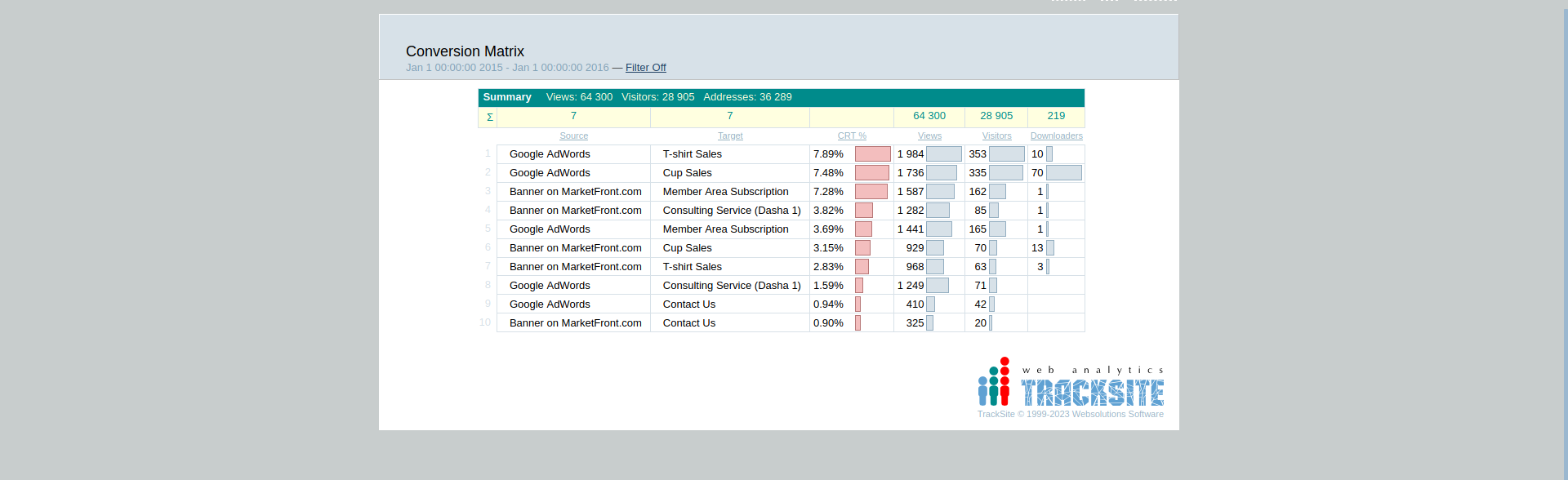
Task: Click the TrackSite web analytics logo
Action: pyautogui.click(x=1071, y=383)
